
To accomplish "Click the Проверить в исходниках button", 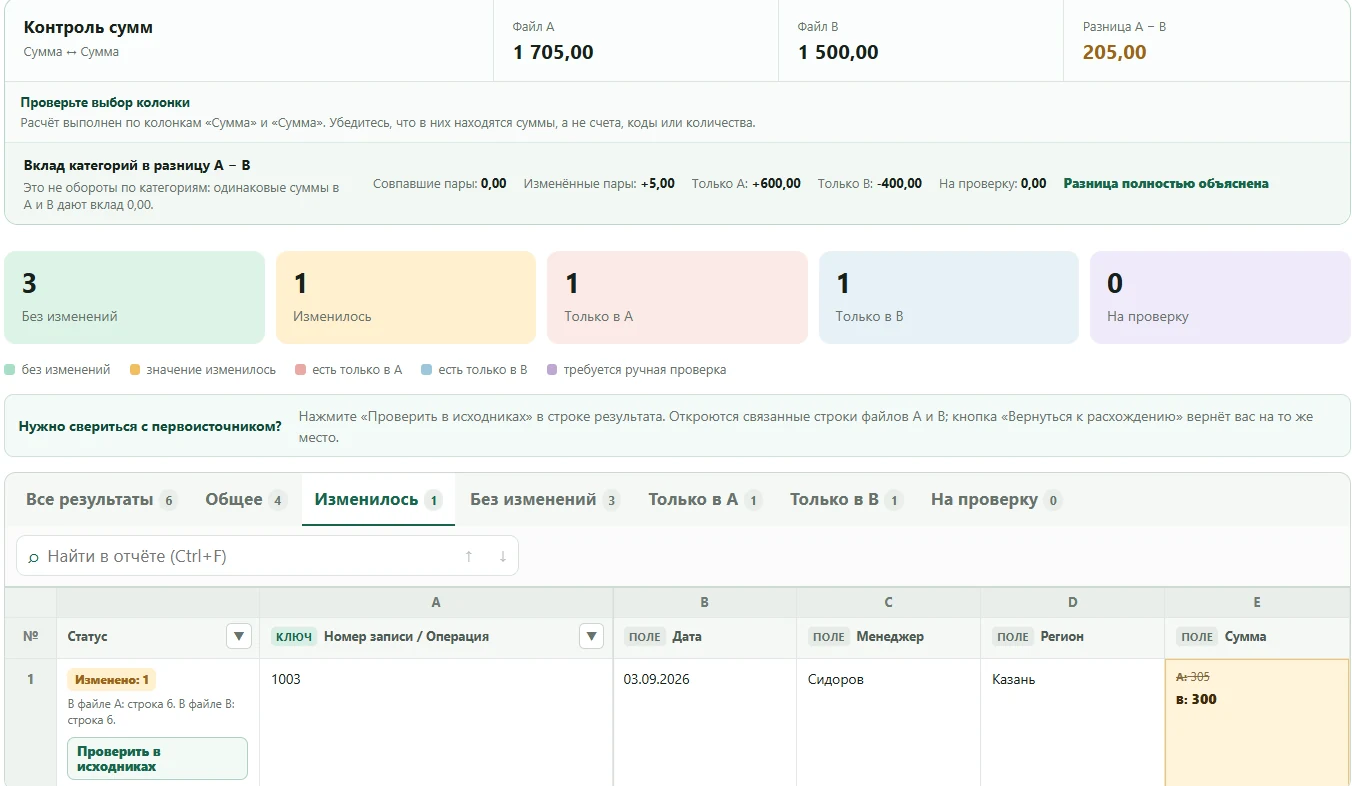I will [157, 759].
